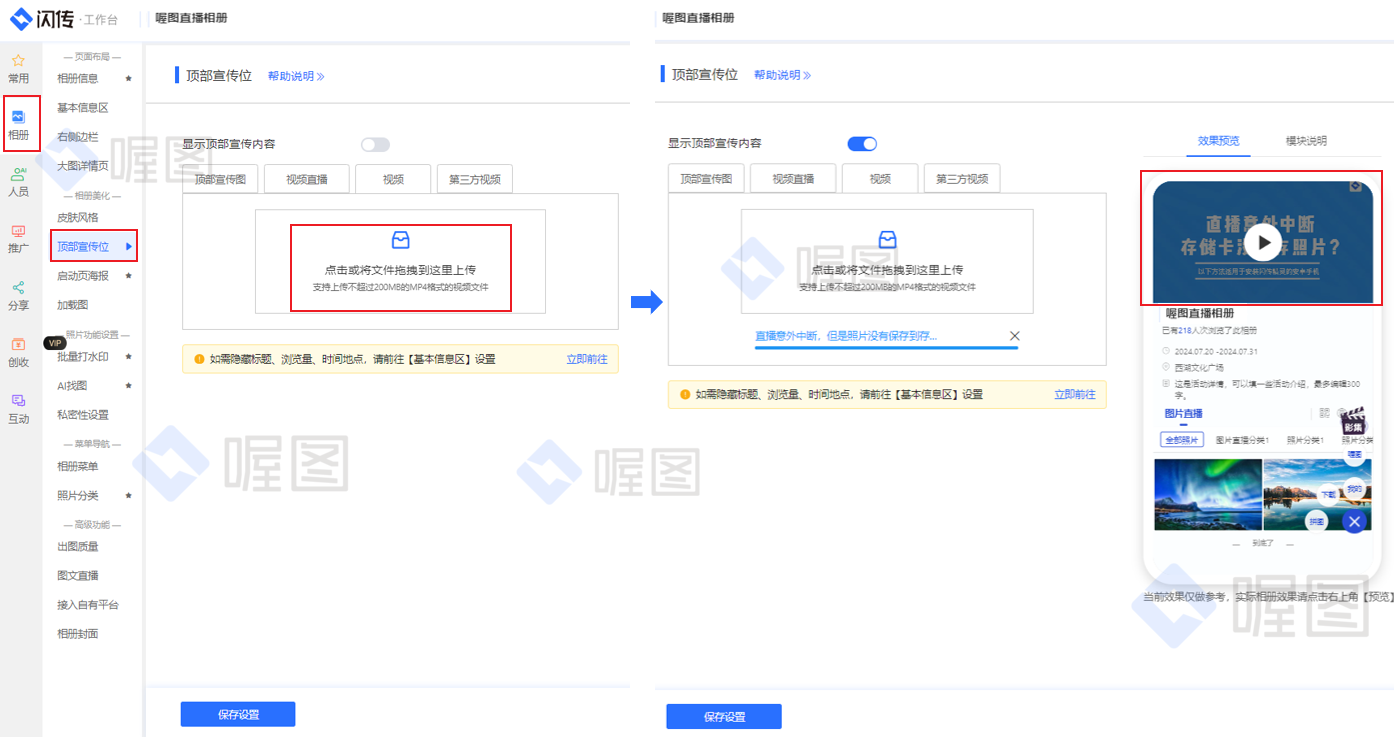Open the 分享 share sidebar icon

18,288
